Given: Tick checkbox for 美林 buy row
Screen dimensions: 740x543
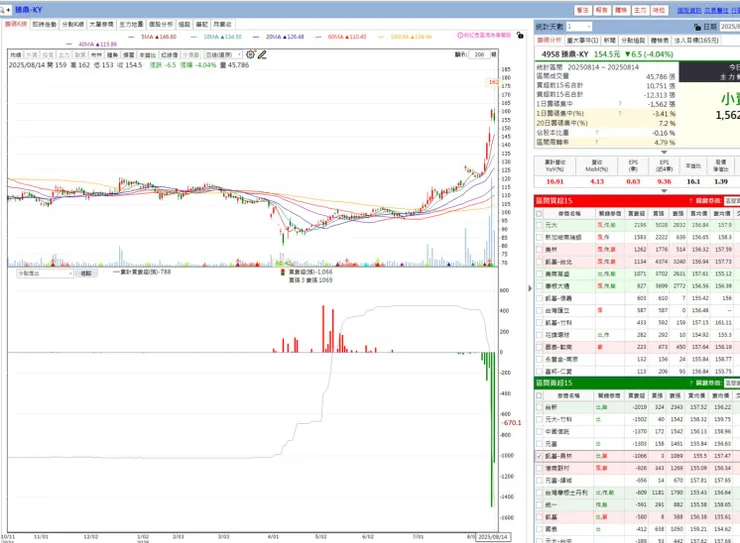Looking at the screenshot, I should tap(539, 250).
